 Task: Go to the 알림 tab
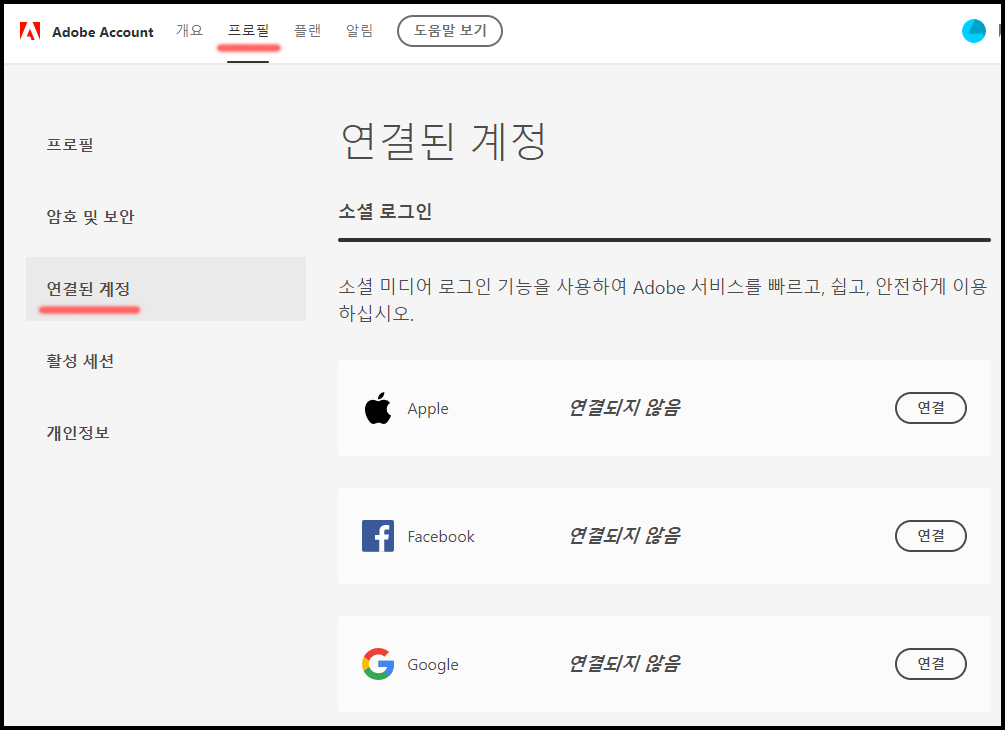pos(359,30)
